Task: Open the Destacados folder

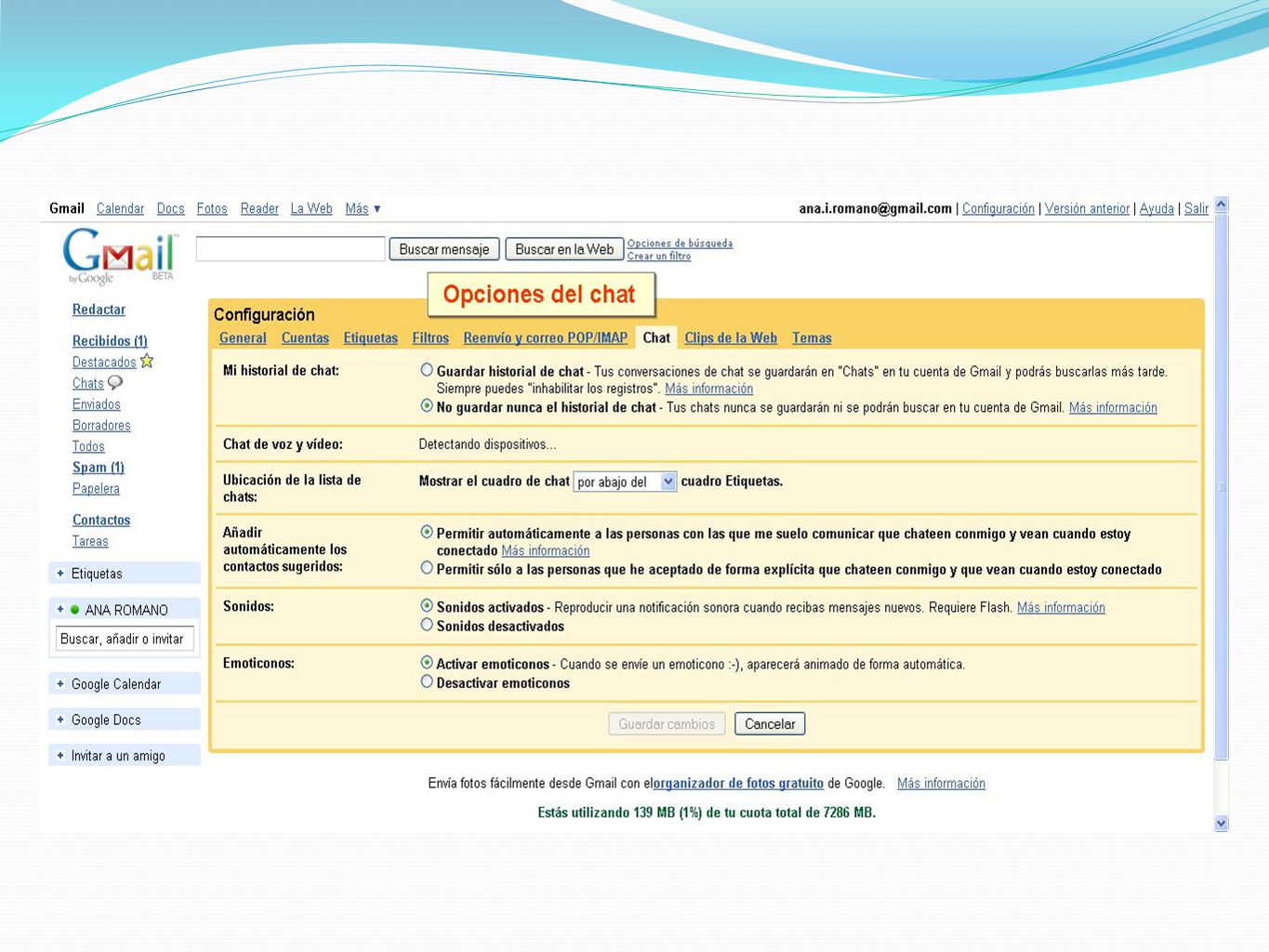Action: coord(104,363)
